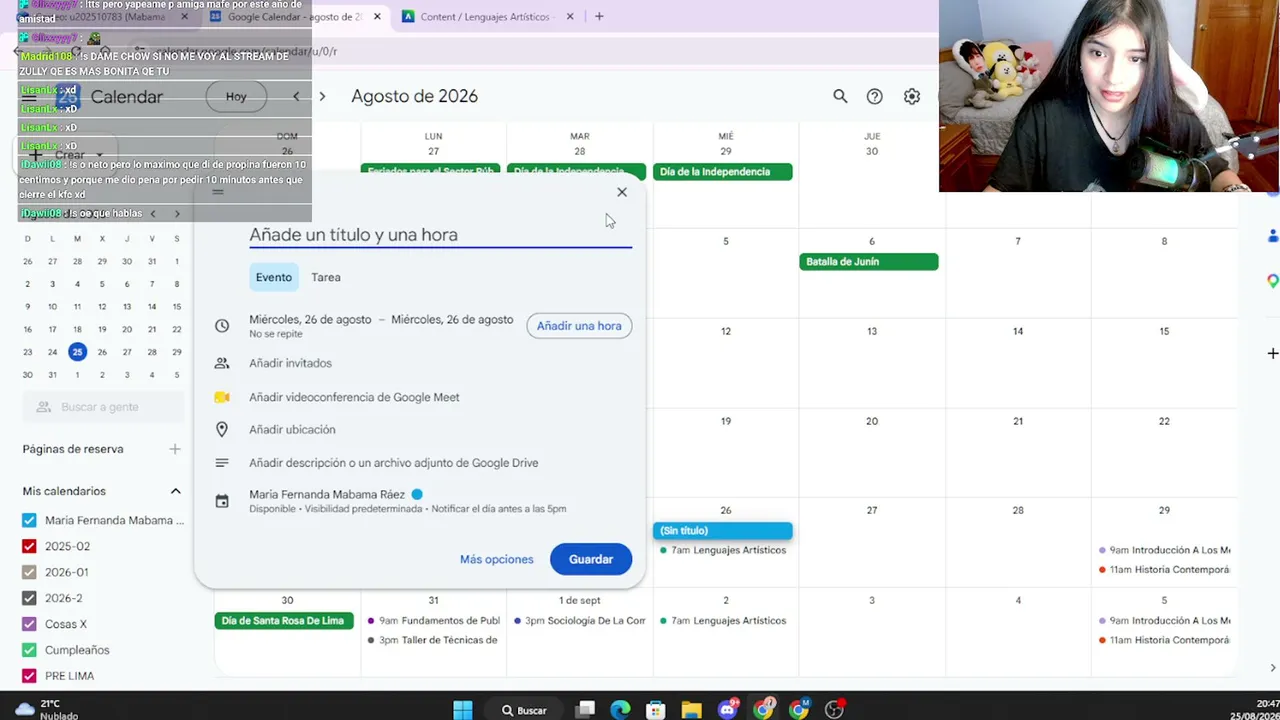This screenshot has height=720, width=1280.
Task: Switch to the Evento tab
Action: pyautogui.click(x=273, y=277)
